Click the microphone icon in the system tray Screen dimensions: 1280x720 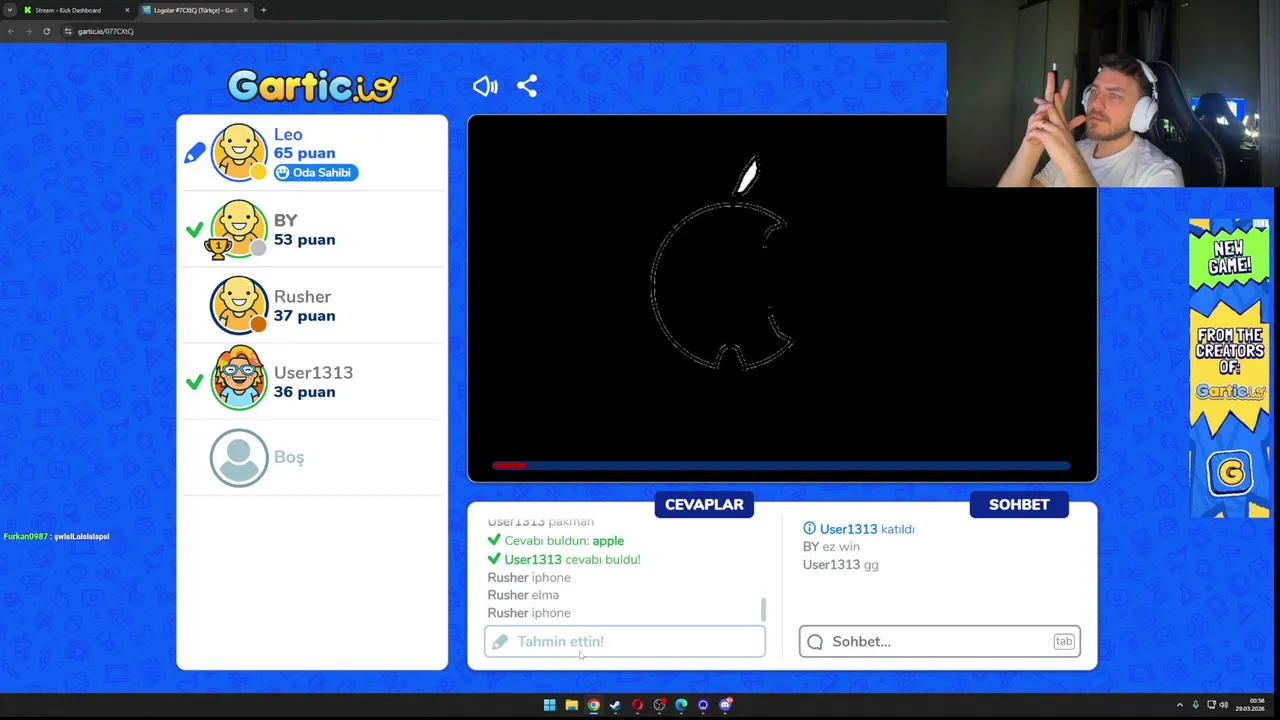(1197, 705)
